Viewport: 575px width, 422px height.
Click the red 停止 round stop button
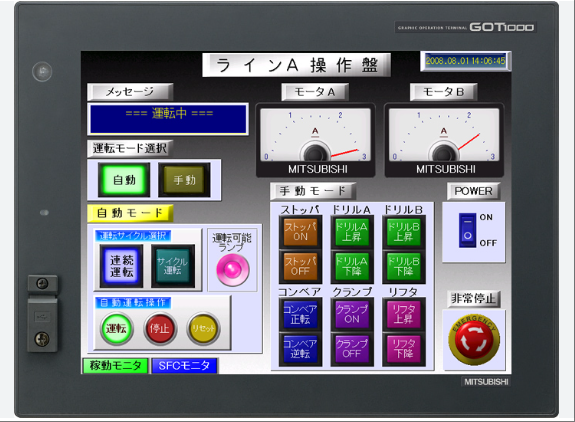160,329
